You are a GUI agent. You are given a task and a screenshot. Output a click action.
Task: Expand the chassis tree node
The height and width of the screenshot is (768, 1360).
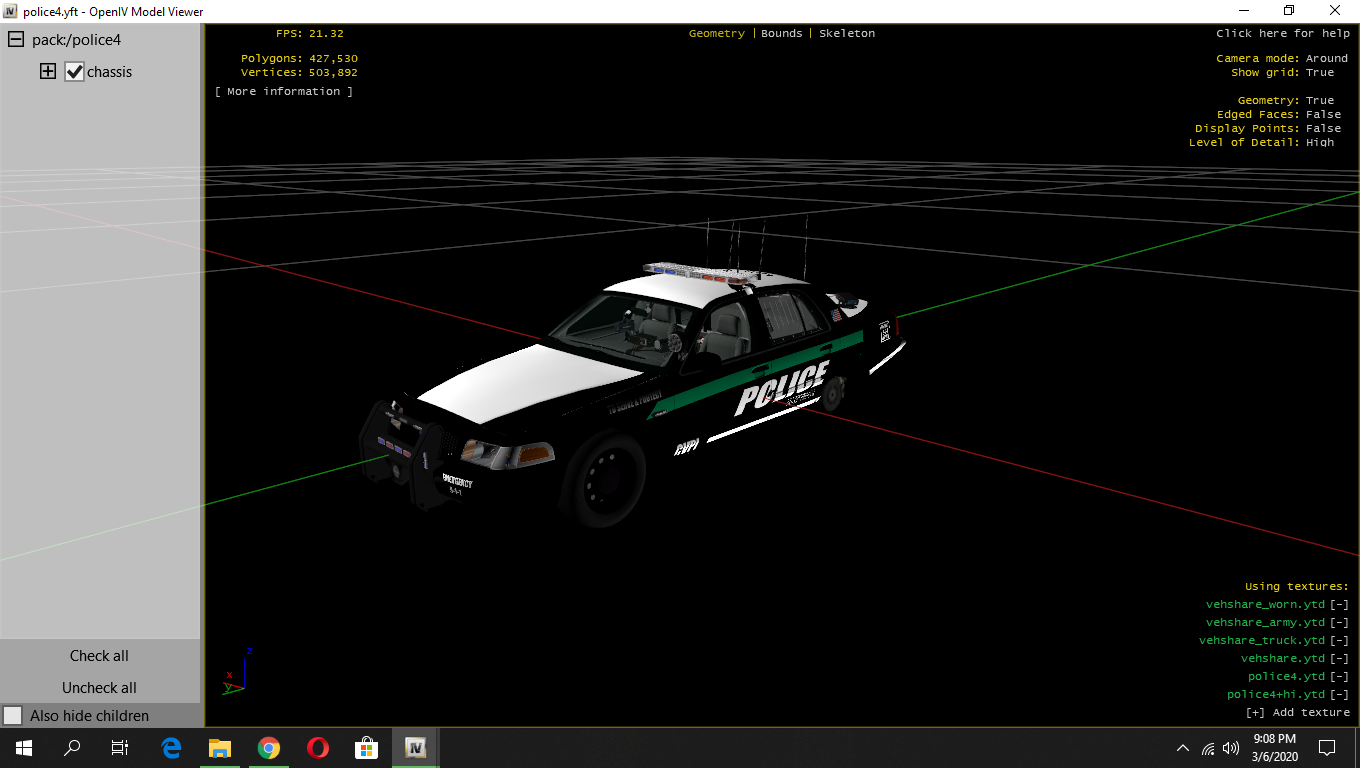(x=48, y=72)
